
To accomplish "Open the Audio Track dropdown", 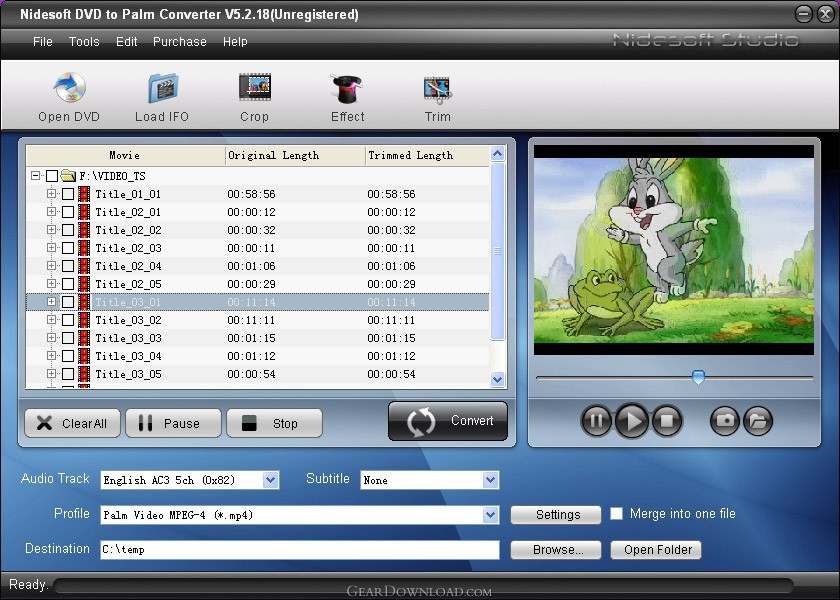I will pos(271,480).
